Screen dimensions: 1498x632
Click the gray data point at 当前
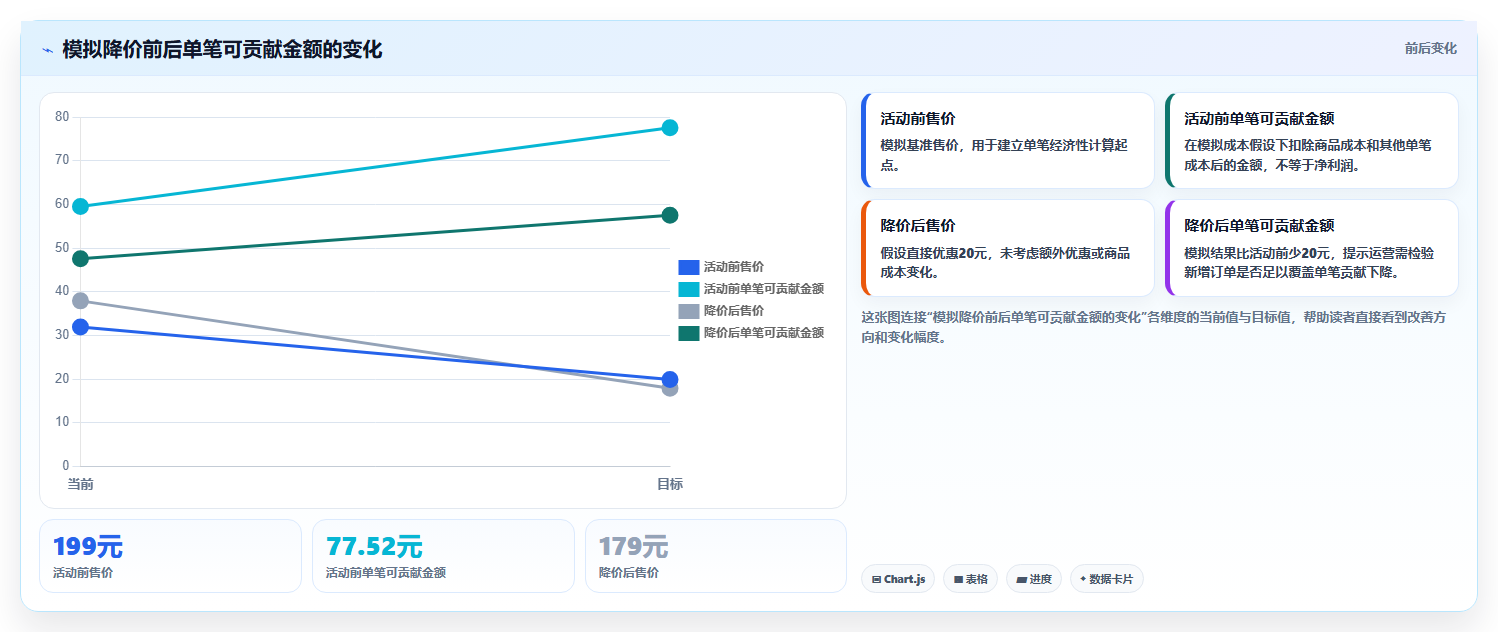pos(81,300)
